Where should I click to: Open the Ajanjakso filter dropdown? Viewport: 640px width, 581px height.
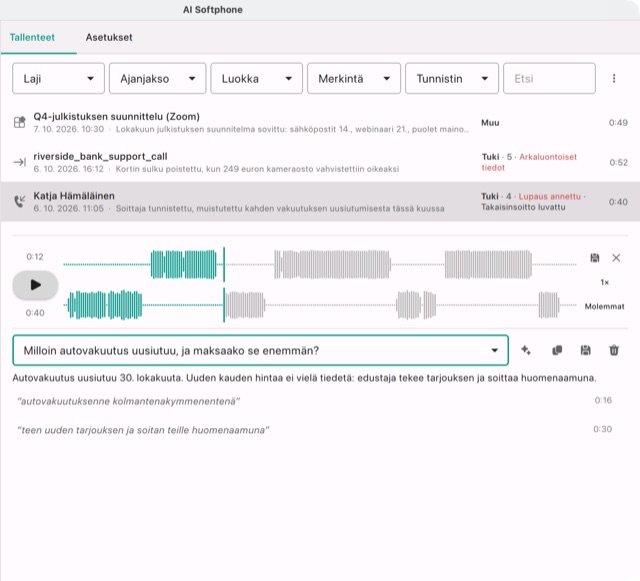[158, 78]
